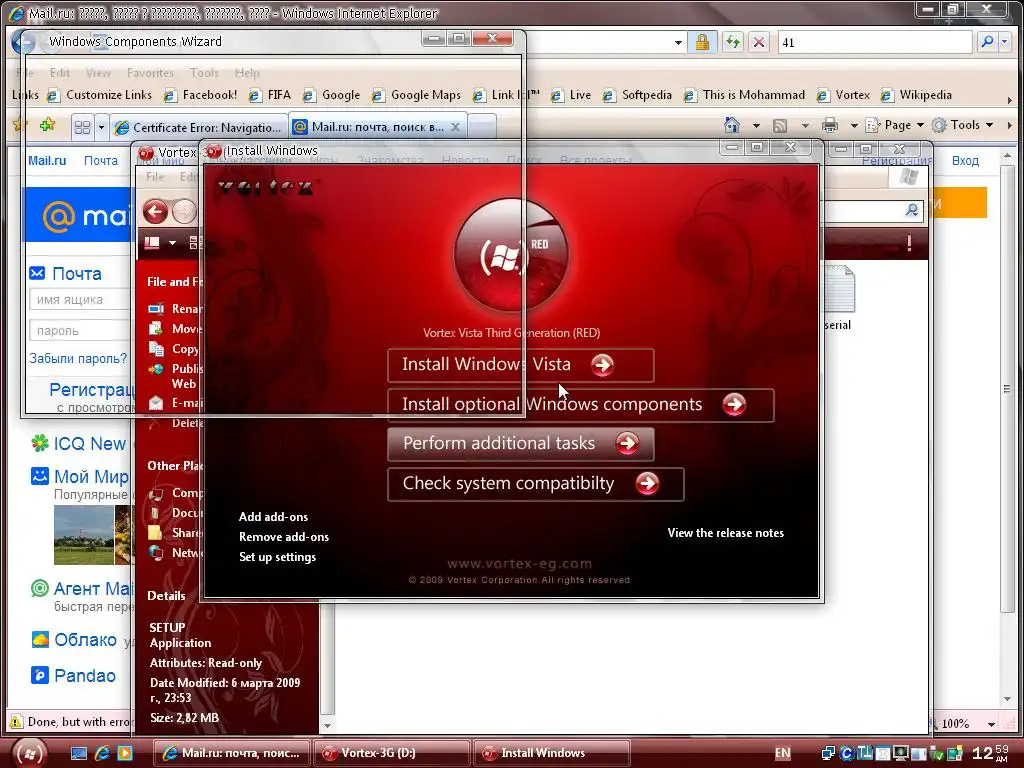
Task: Click the Облако cloud icon on Mail.ru
Action: [40, 639]
